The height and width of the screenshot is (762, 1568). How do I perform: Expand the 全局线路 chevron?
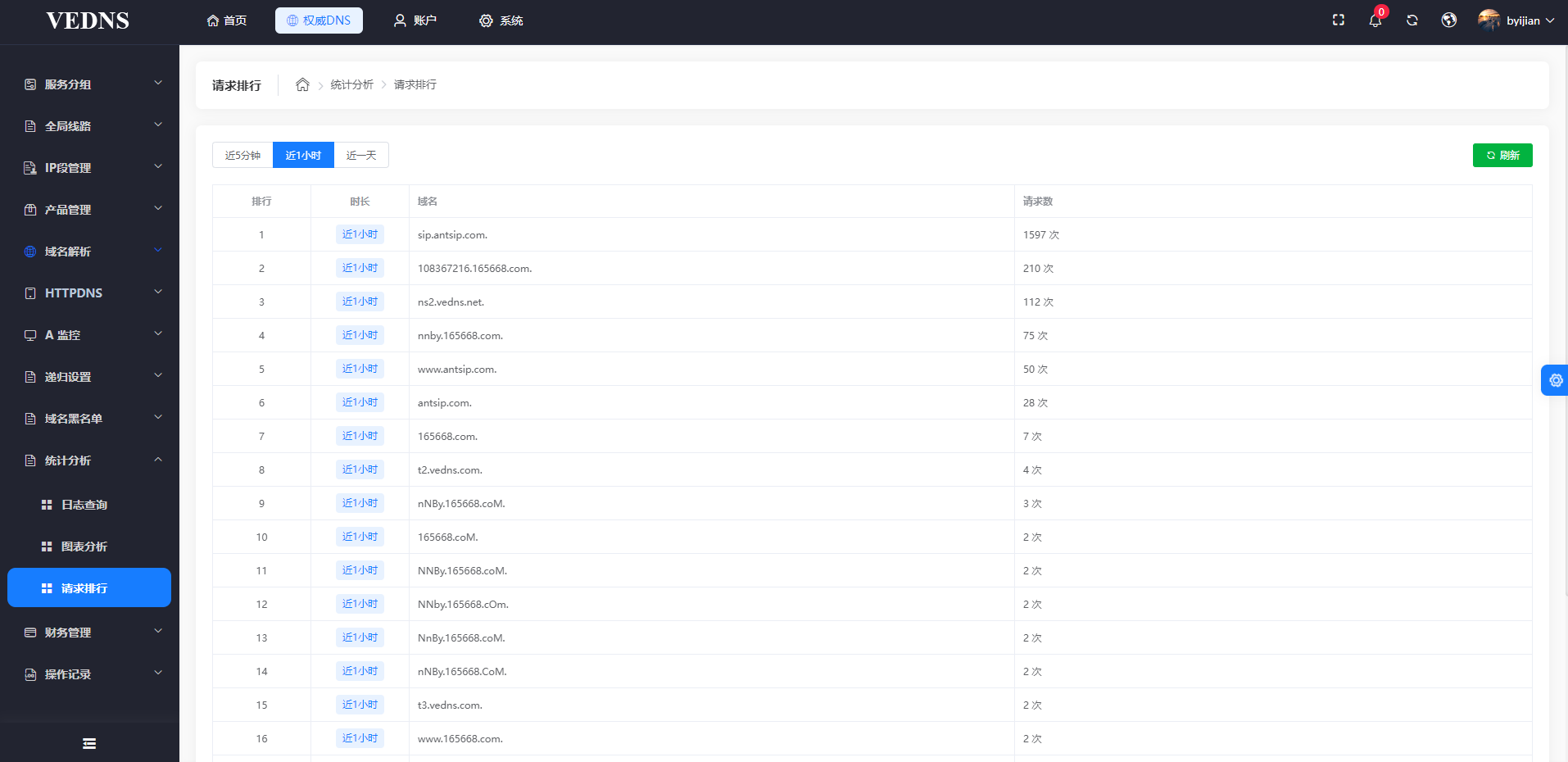(158, 125)
